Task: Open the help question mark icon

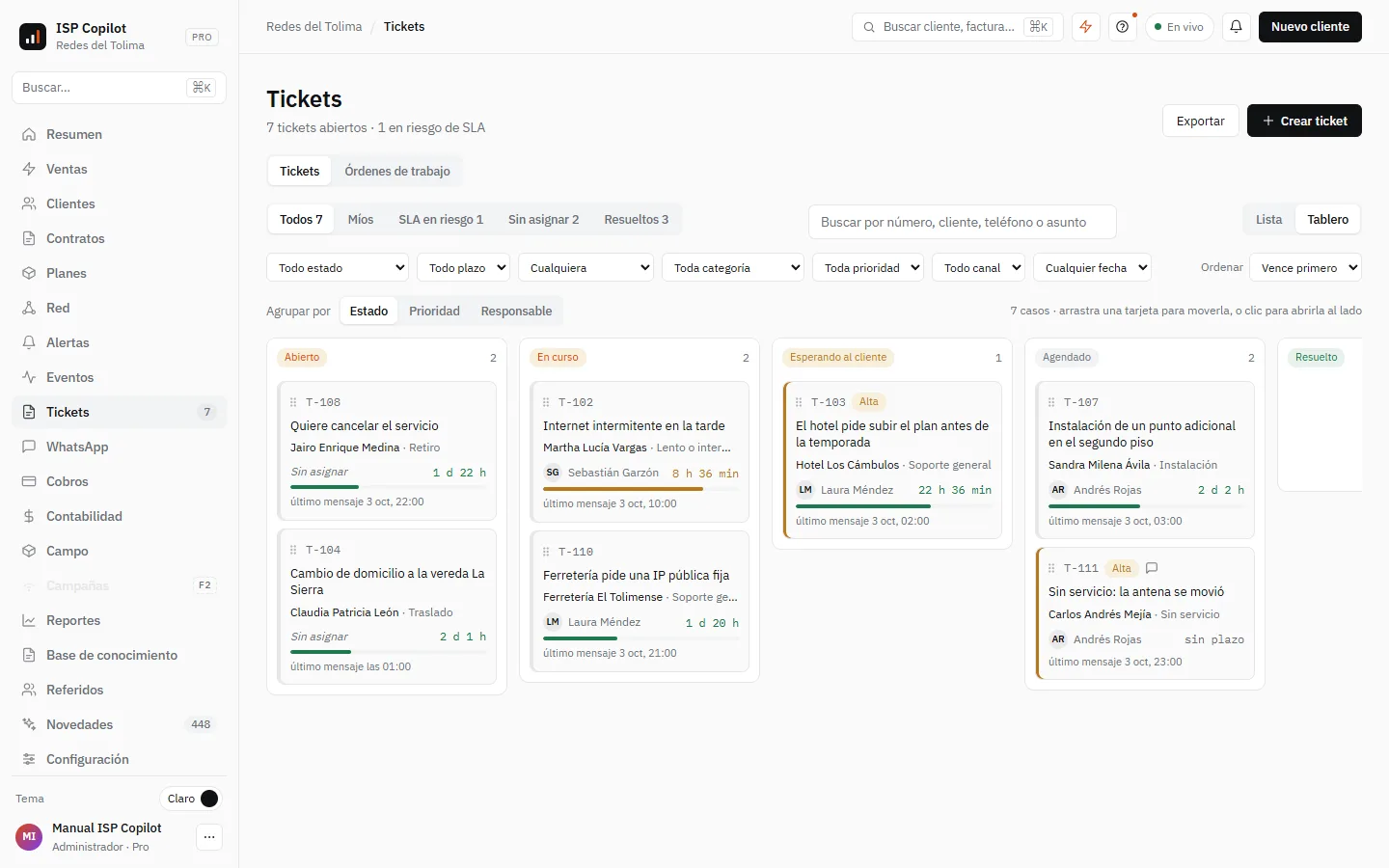Action: click(x=1123, y=27)
